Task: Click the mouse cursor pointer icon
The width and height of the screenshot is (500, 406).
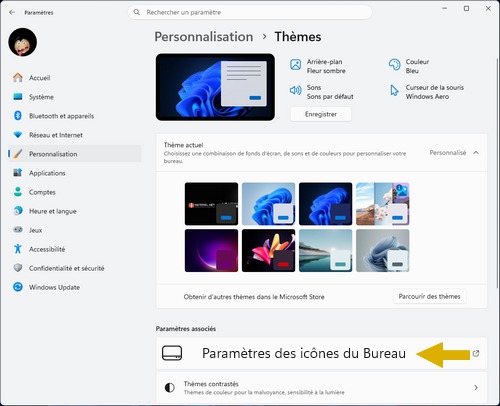Action: pyautogui.click(x=394, y=90)
